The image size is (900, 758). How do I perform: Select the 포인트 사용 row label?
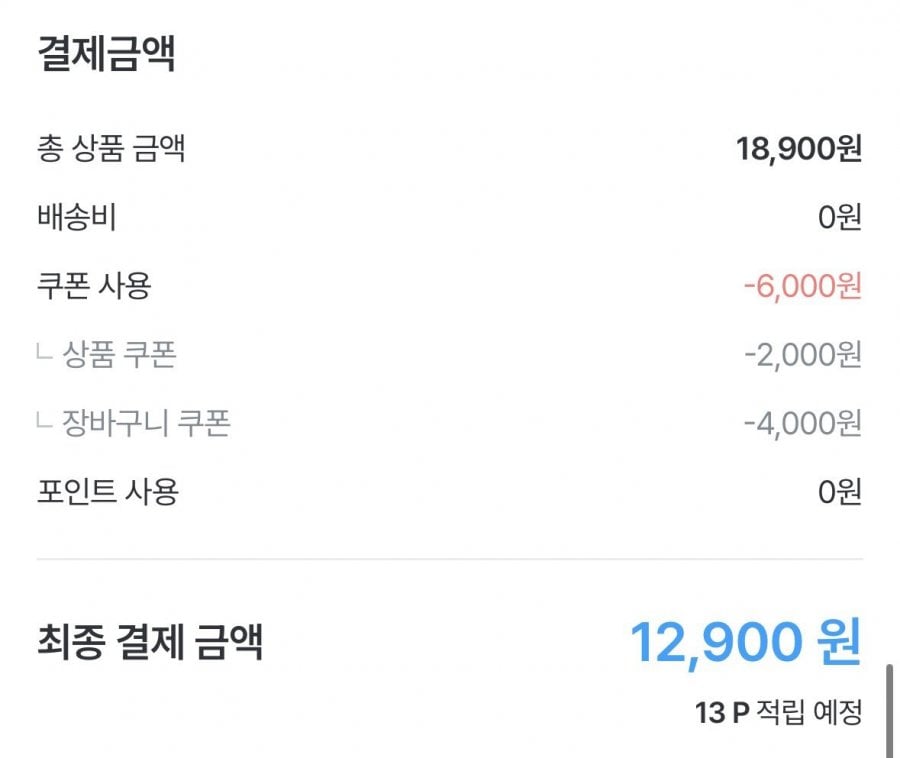pos(106,492)
